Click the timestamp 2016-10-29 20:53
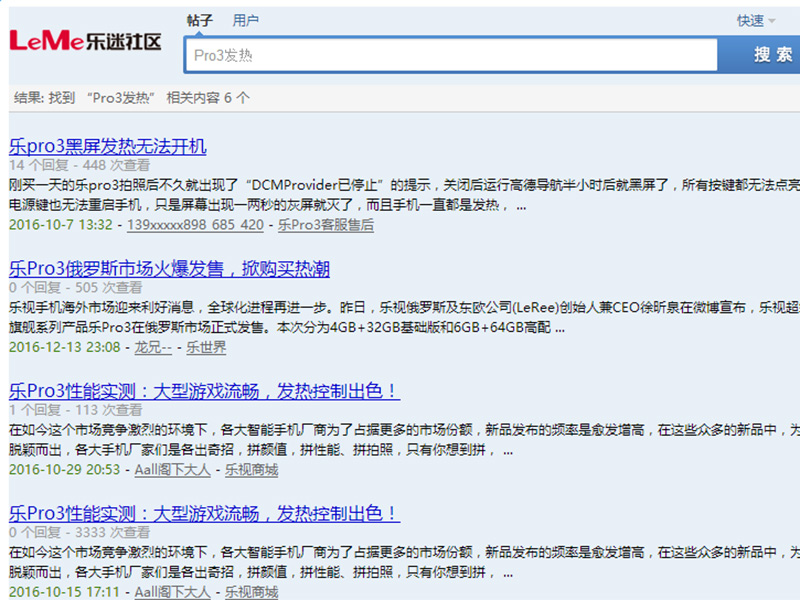800x600 pixels. tap(65, 469)
